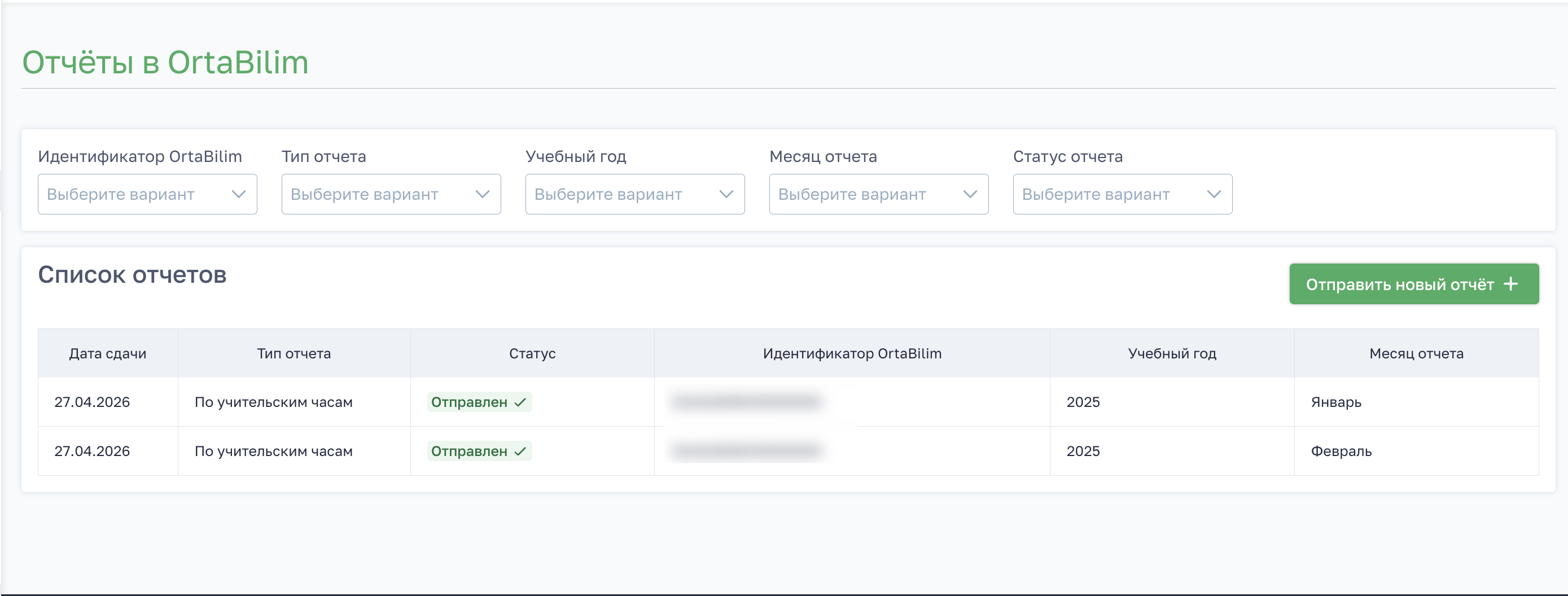The height and width of the screenshot is (596, 1568).
Task: Click the Тип отчета table column header
Action: tap(294, 354)
